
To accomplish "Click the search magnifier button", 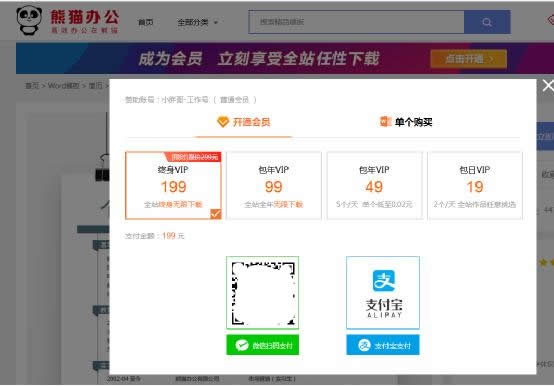I will tap(487, 22).
